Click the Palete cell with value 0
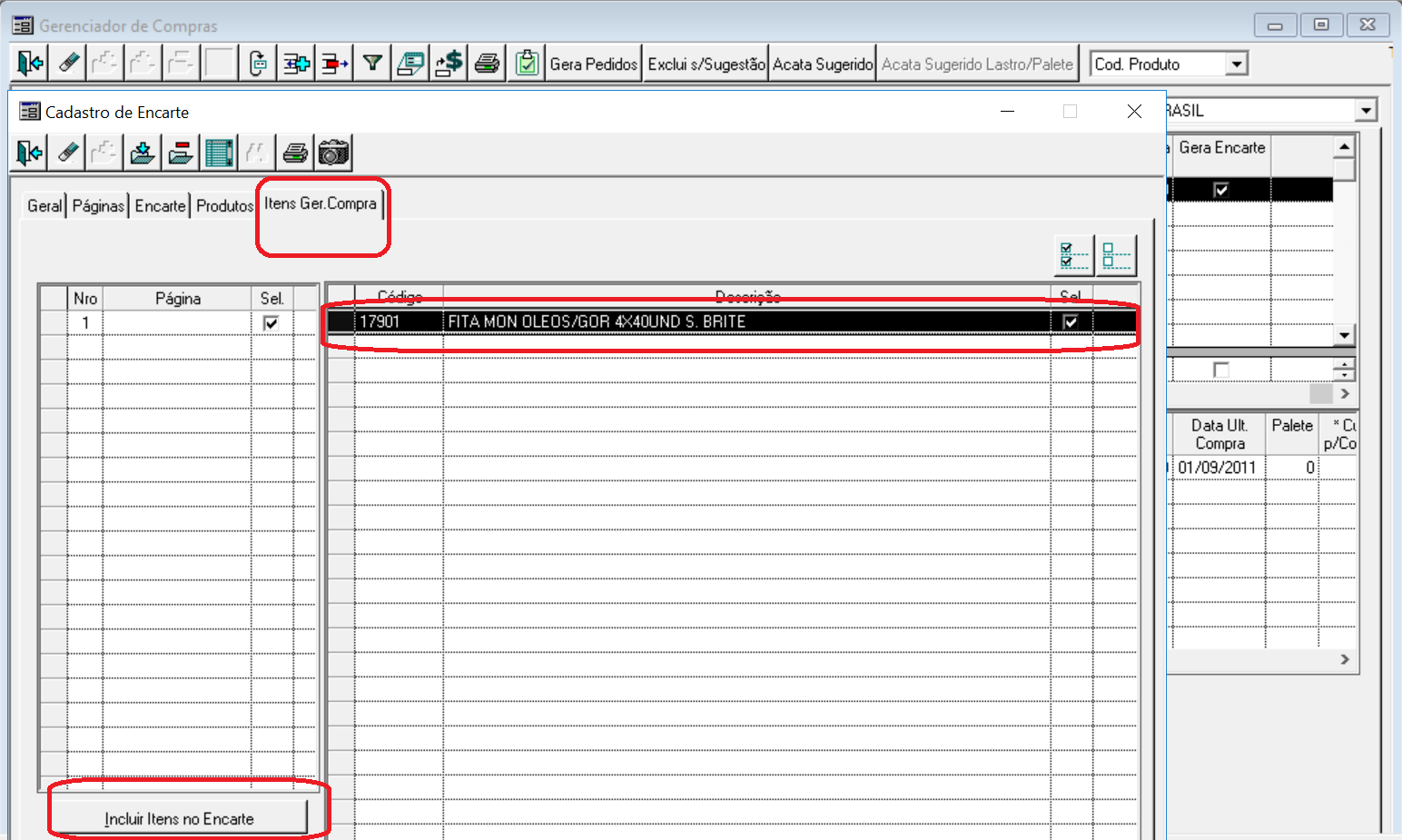Viewport: 1402px width, 840px height. click(x=1292, y=468)
